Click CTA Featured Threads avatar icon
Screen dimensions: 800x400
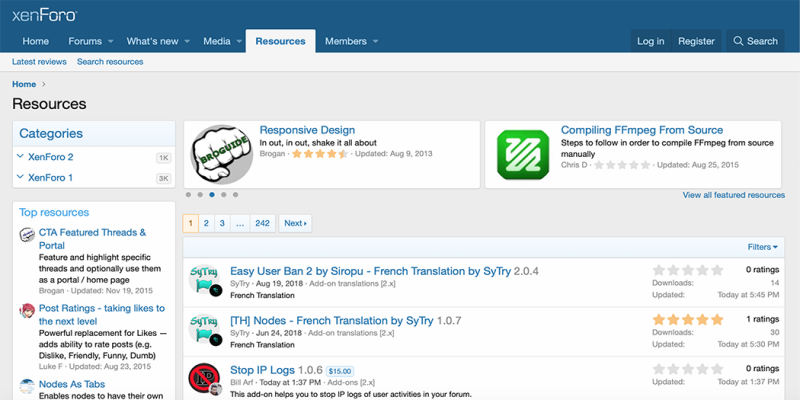pyautogui.click(x=27, y=235)
